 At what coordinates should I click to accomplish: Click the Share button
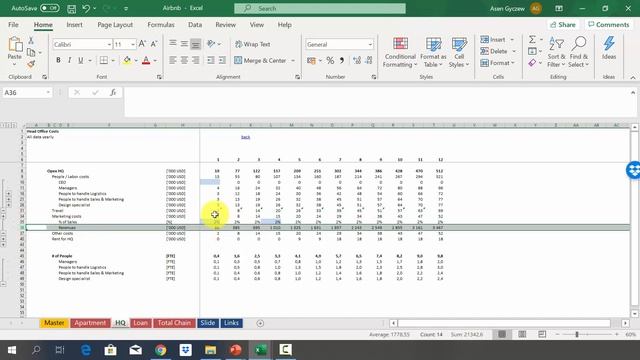(562, 25)
